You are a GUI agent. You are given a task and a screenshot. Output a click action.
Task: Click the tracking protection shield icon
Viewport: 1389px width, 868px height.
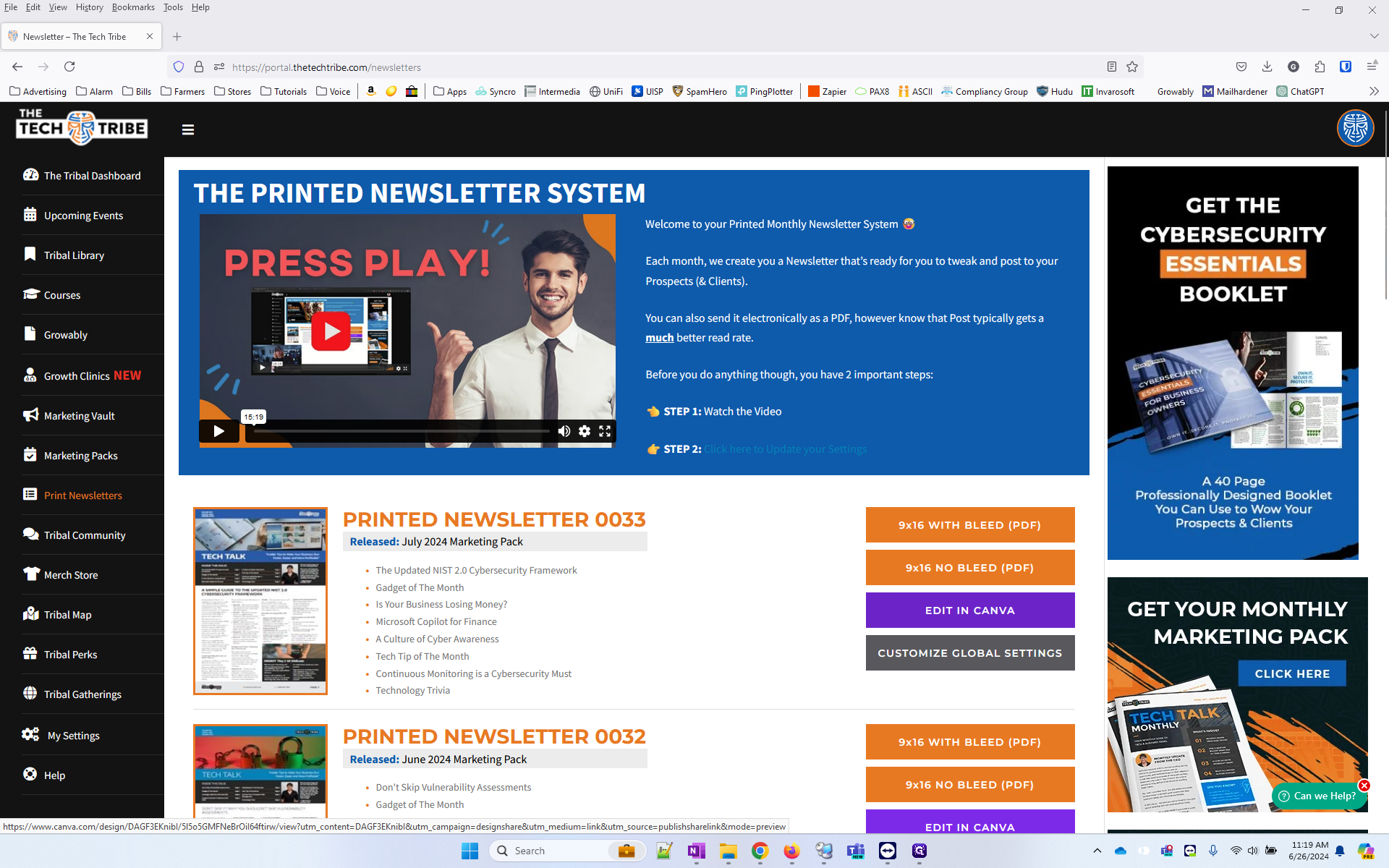tap(179, 67)
